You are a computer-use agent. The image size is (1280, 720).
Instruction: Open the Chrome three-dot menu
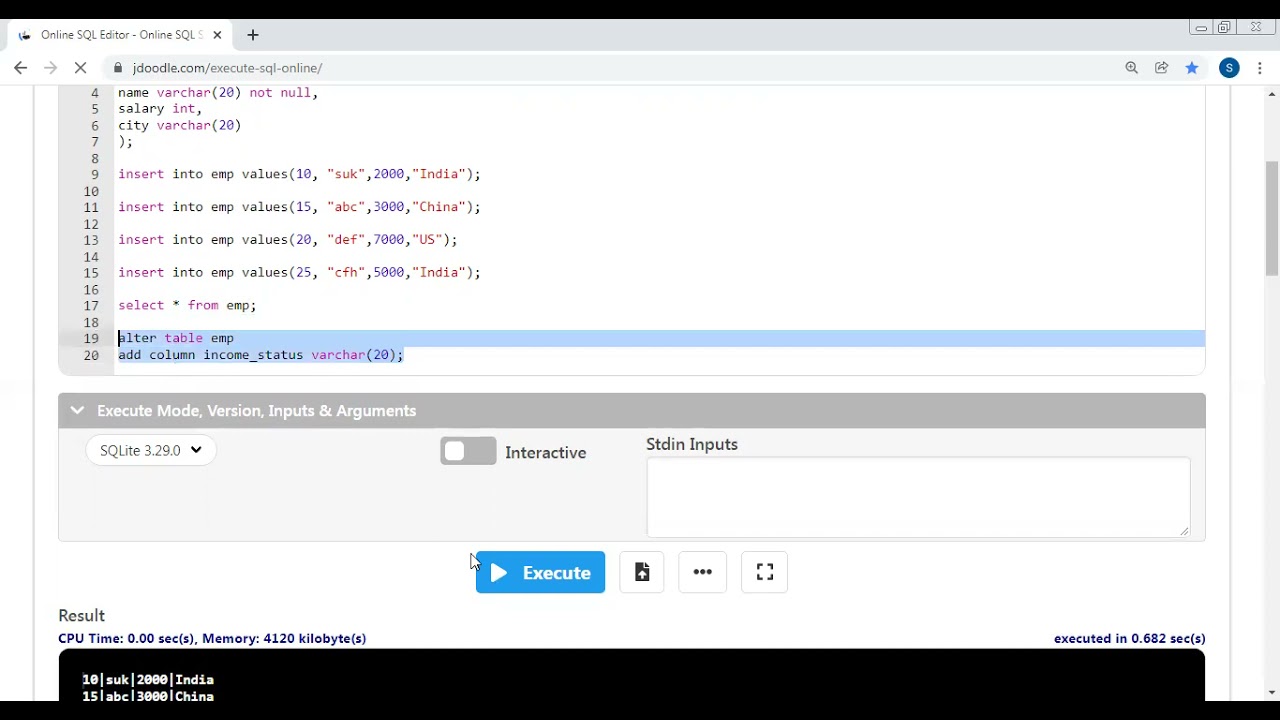point(1260,68)
